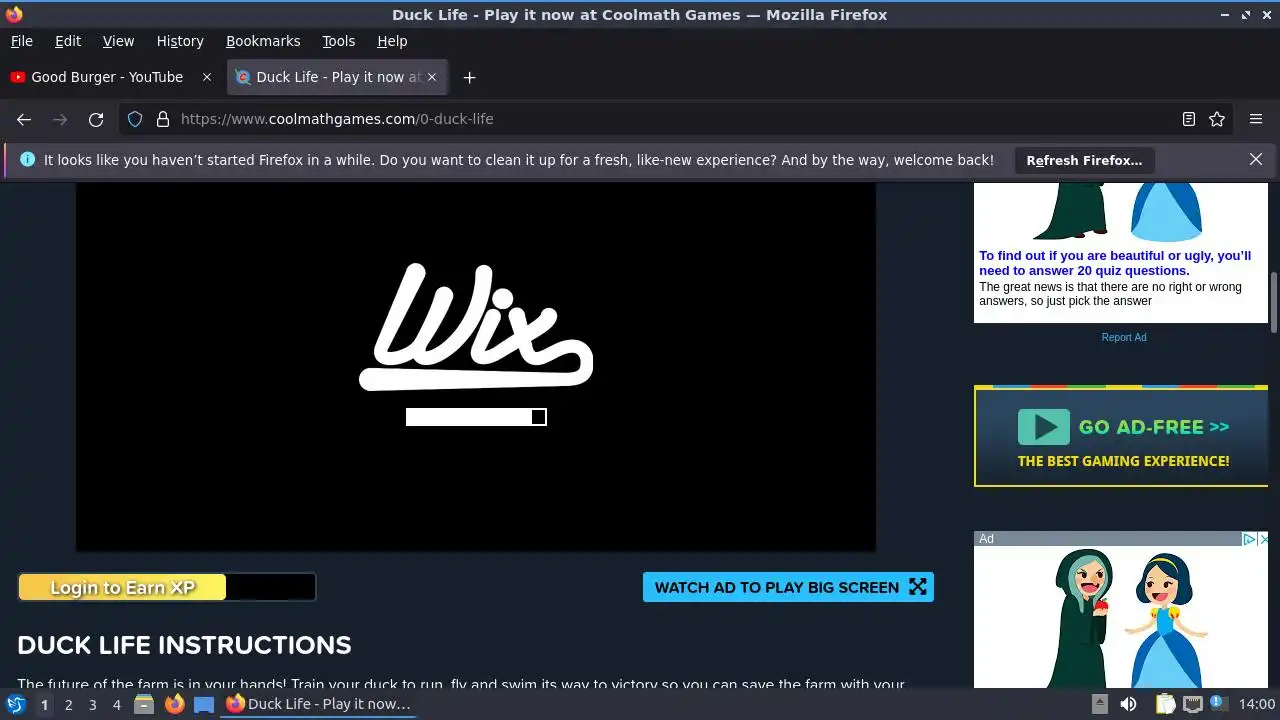Click the Login to Earn XP bar

click(167, 587)
